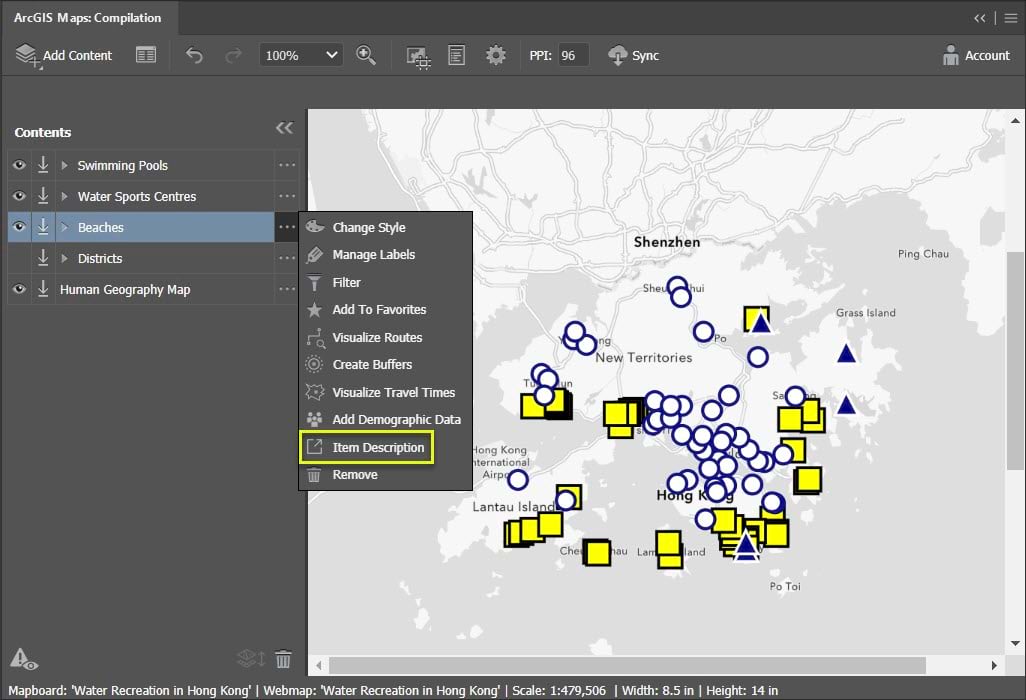Click the PPI value field
This screenshot has height=700, width=1026.
coord(572,55)
